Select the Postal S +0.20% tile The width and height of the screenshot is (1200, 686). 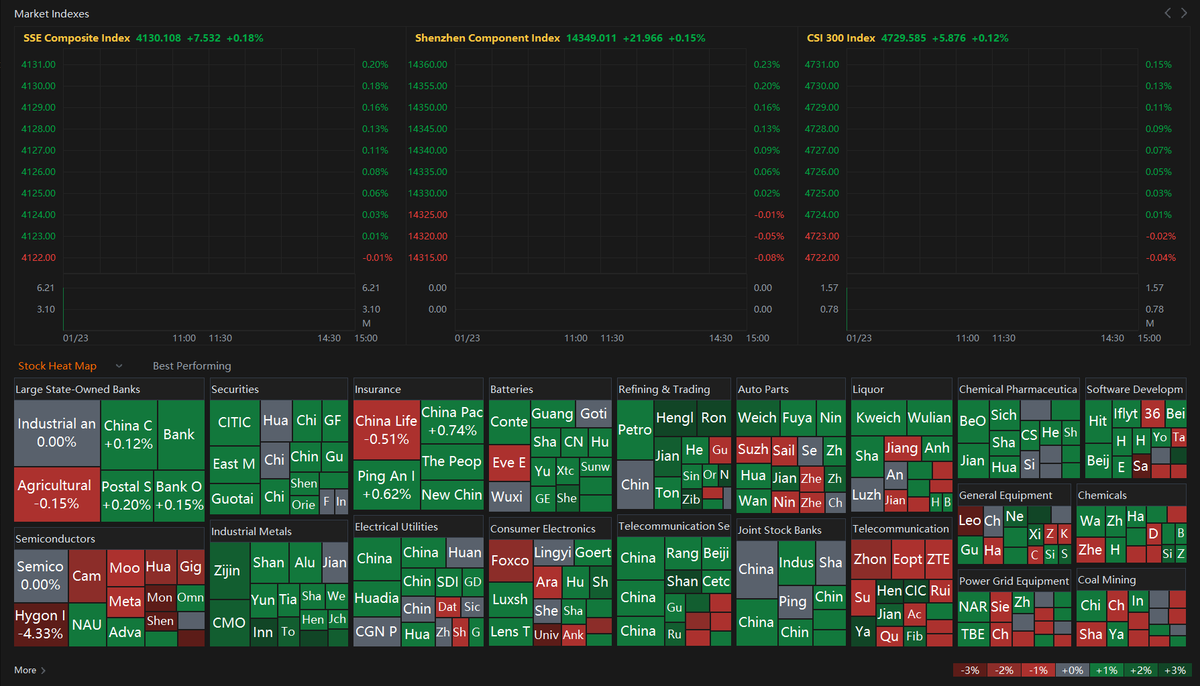point(127,496)
